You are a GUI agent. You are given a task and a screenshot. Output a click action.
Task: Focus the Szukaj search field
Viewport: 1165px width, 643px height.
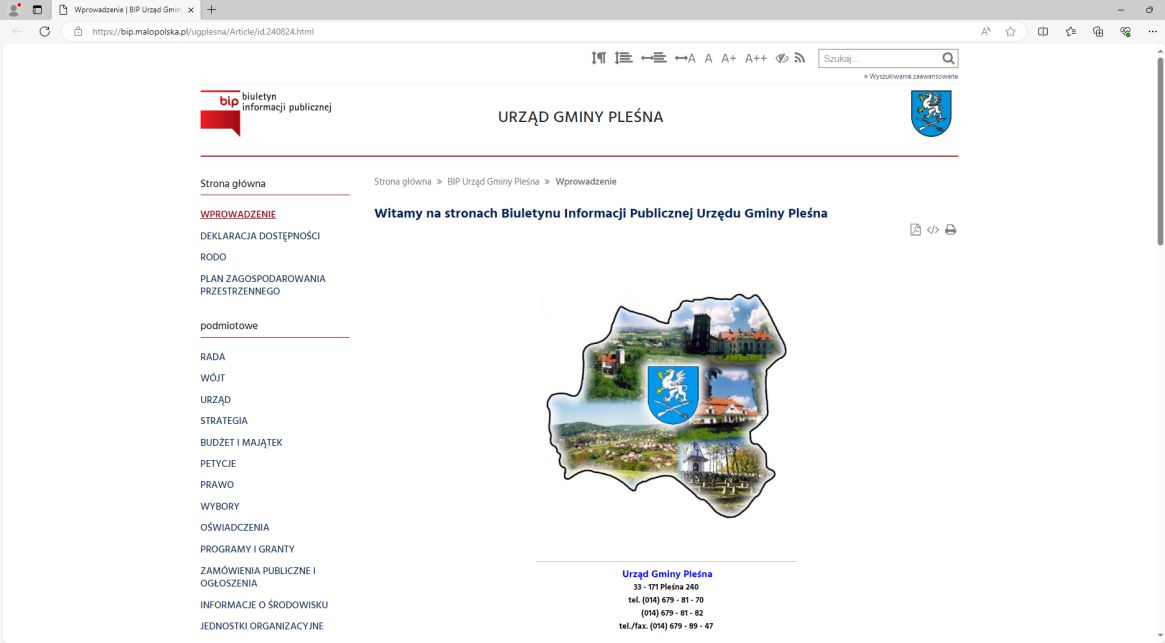point(880,58)
